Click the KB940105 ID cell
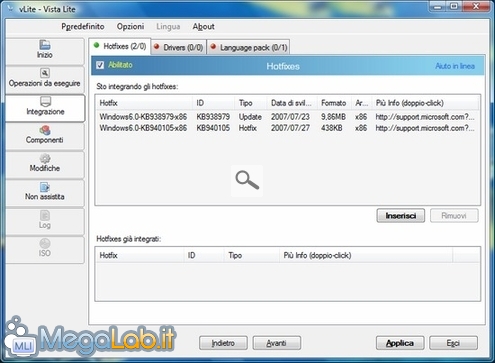The height and width of the screenshot is (363, 495). pyautogui.click(x=213, y=128)
